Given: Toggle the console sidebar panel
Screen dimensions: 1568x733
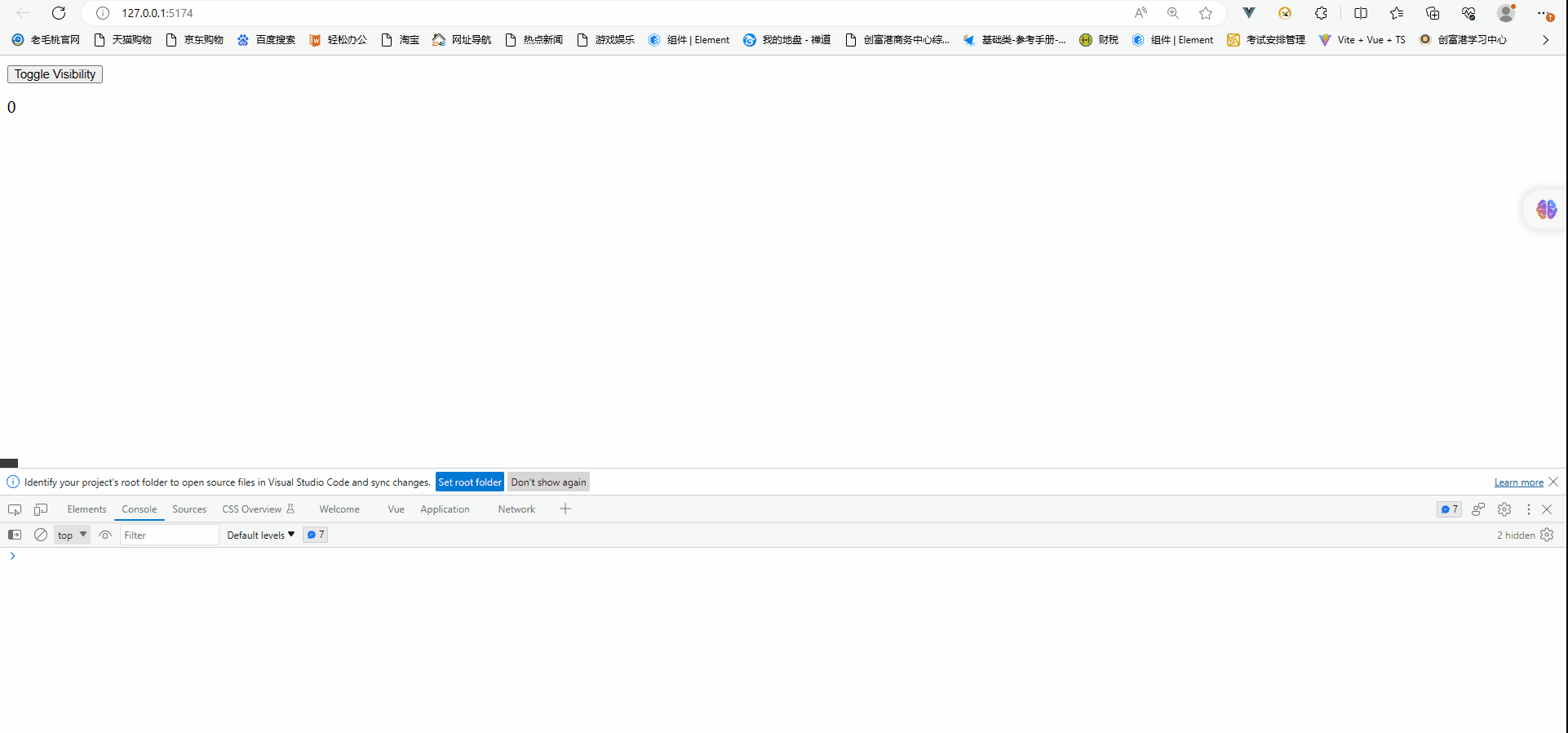Looking at the screenshot, I should (x=15, y=535).
